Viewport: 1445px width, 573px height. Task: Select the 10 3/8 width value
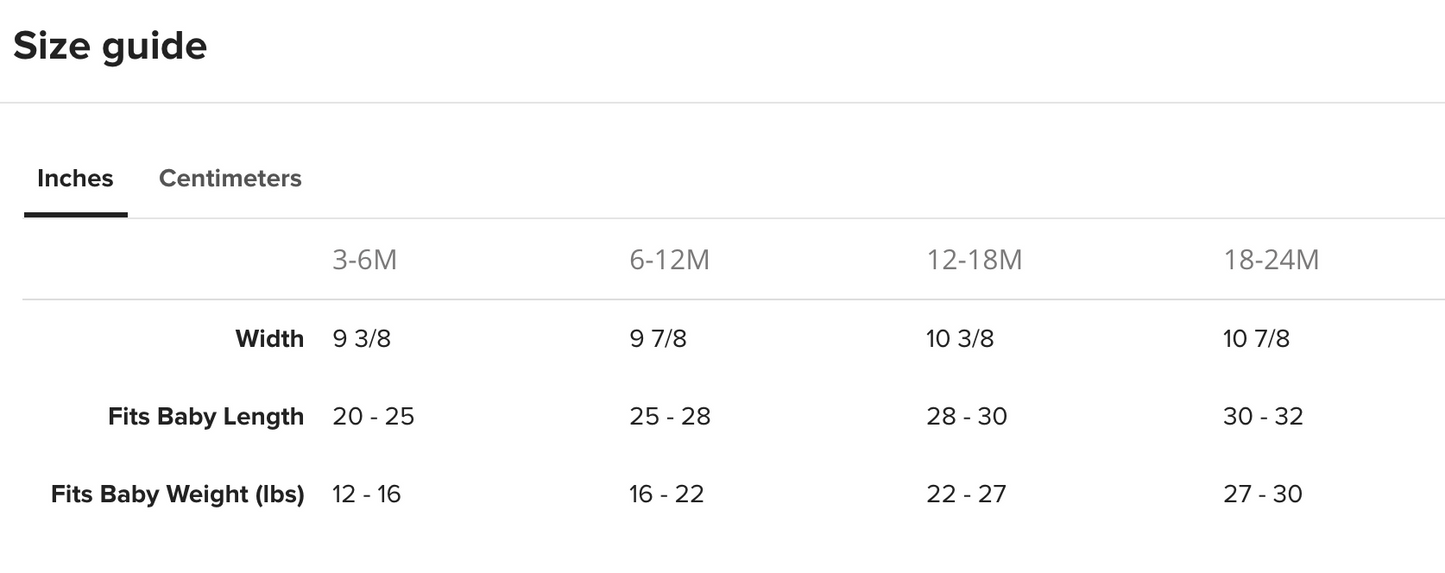(960, 339)
